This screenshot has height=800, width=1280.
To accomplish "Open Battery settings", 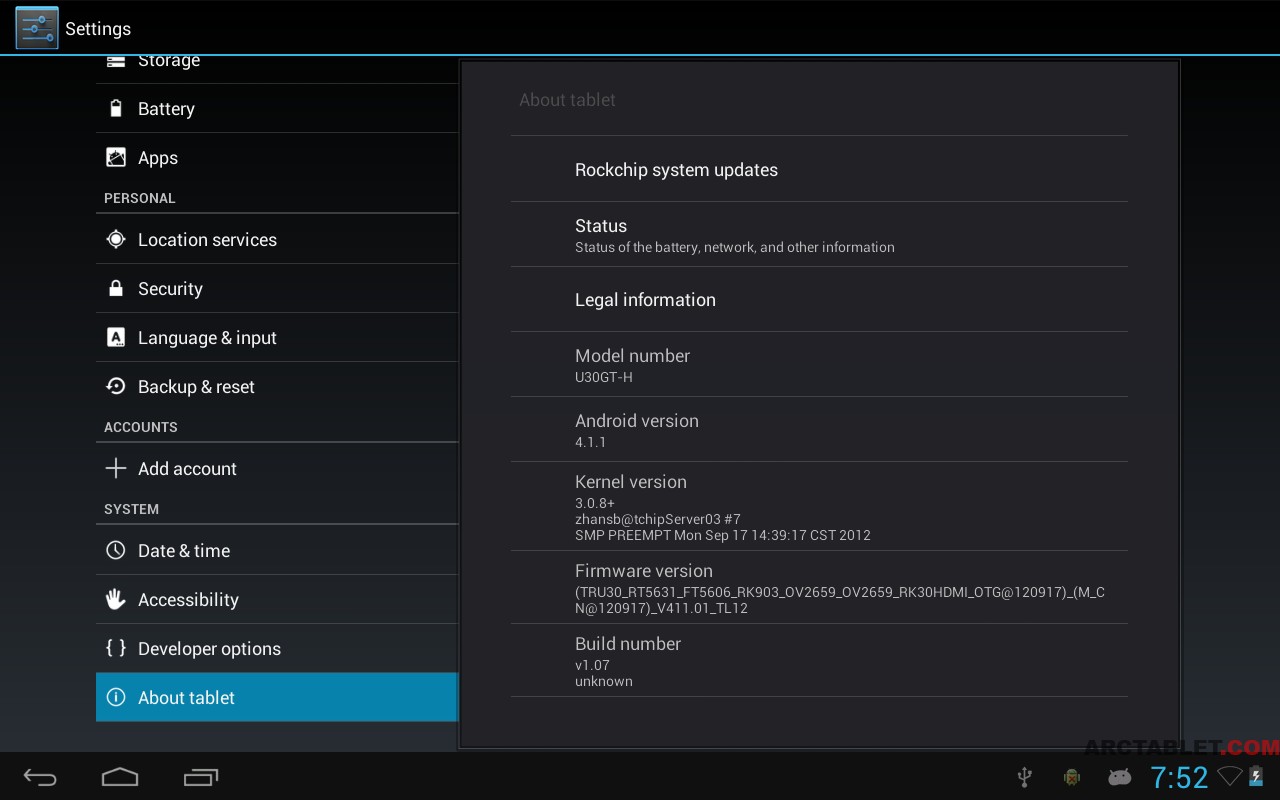I will coord(277,108).
